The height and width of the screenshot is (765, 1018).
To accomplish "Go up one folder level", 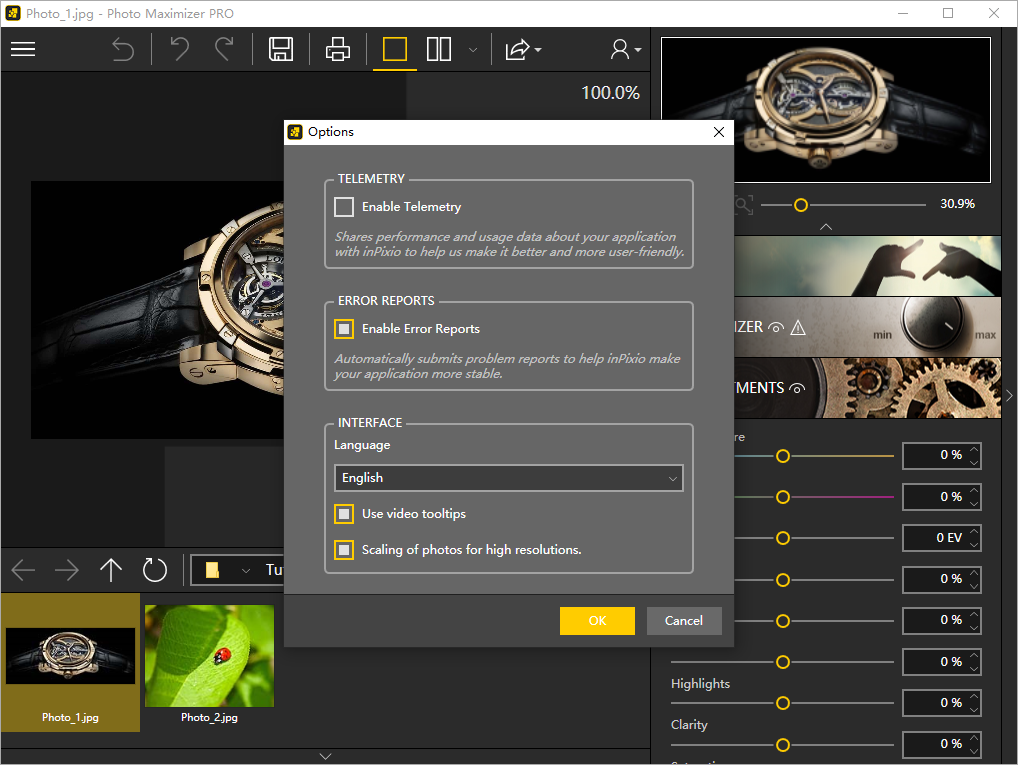I will (x=111, y=570).
